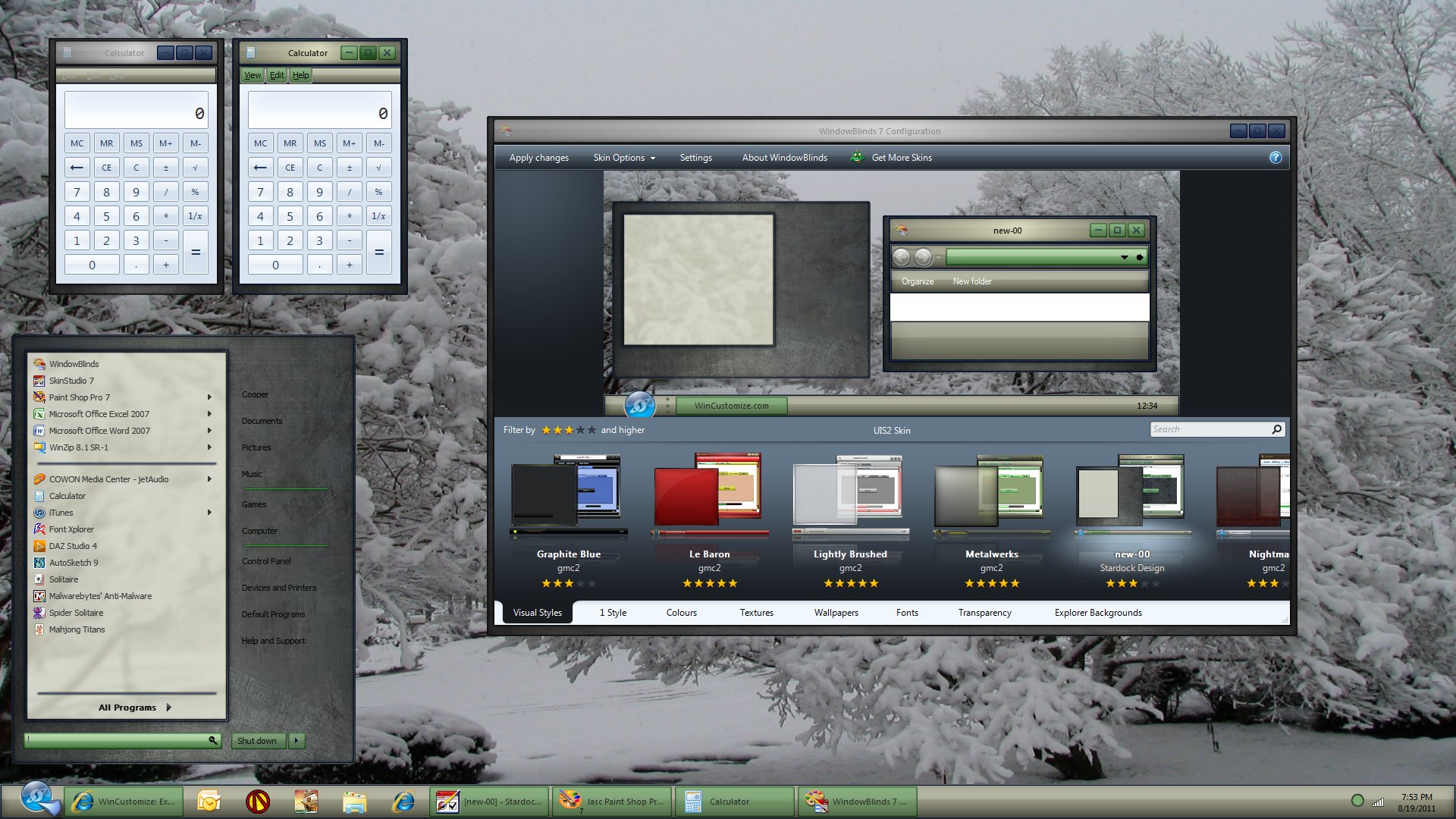Viewport: 1456px width, 819px height.
Task: Click CE key in inactive left Calculator
Action: click(x=106, y=168)
